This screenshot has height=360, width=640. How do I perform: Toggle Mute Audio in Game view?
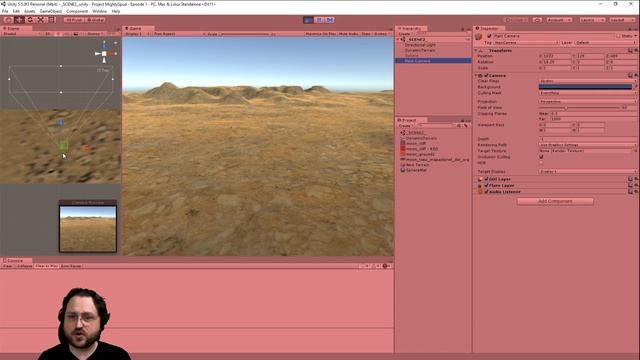[x=349, y=34]
